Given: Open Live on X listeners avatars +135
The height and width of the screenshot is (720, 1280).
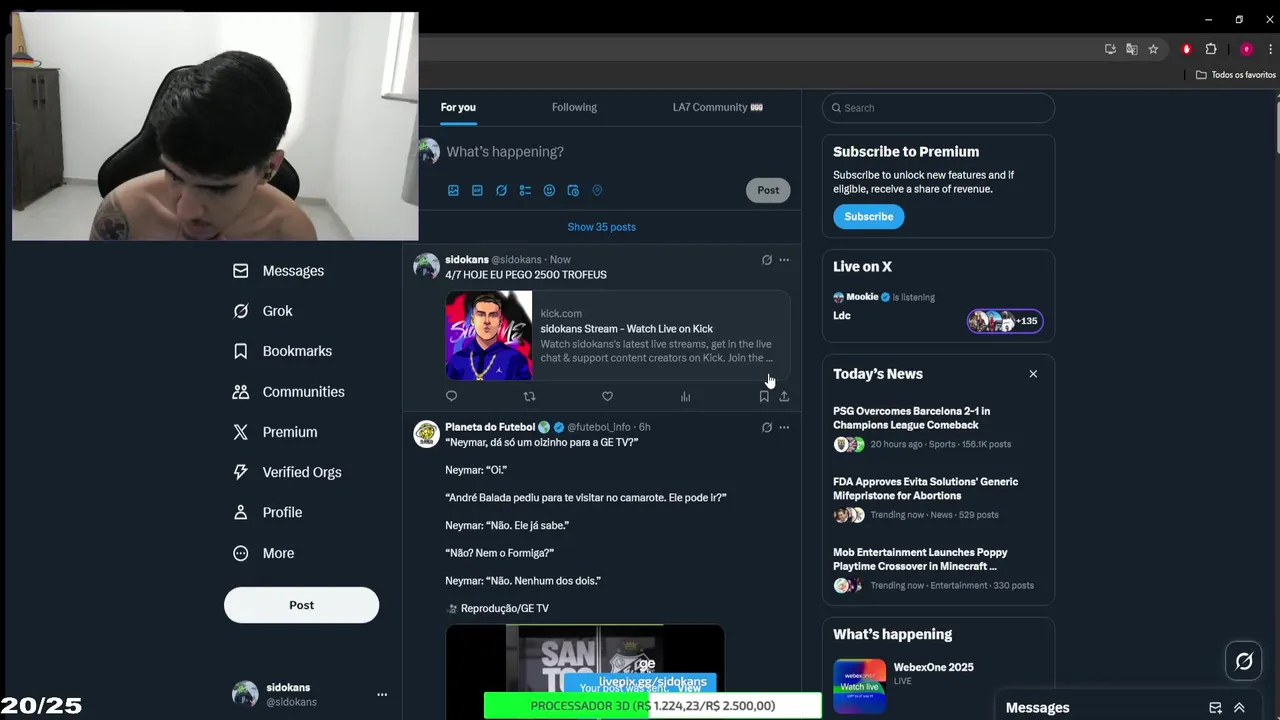Looking at the screenshot, I should click(x=1005, y=321).
